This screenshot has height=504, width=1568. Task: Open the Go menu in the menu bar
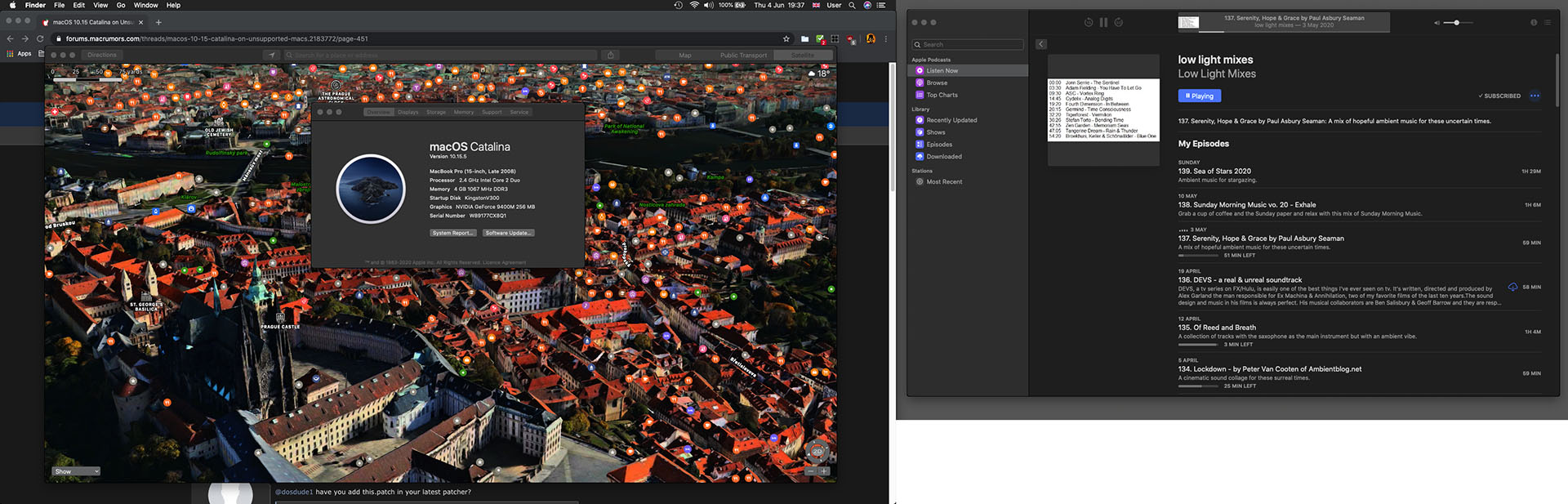(x=121, y=5)
